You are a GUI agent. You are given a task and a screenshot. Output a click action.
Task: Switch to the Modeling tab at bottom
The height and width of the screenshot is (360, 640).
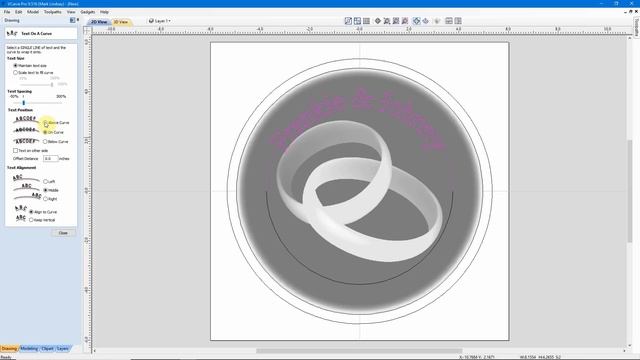tap(29, 349)
